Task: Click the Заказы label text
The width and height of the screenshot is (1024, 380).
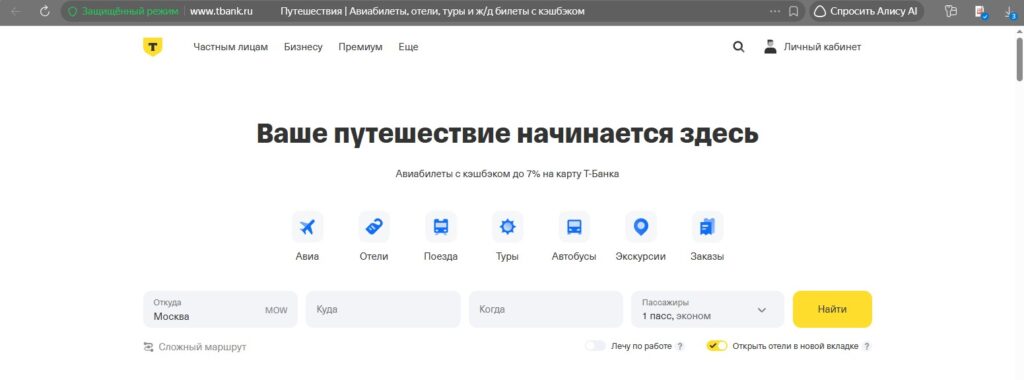Action: tap(707, 257)
